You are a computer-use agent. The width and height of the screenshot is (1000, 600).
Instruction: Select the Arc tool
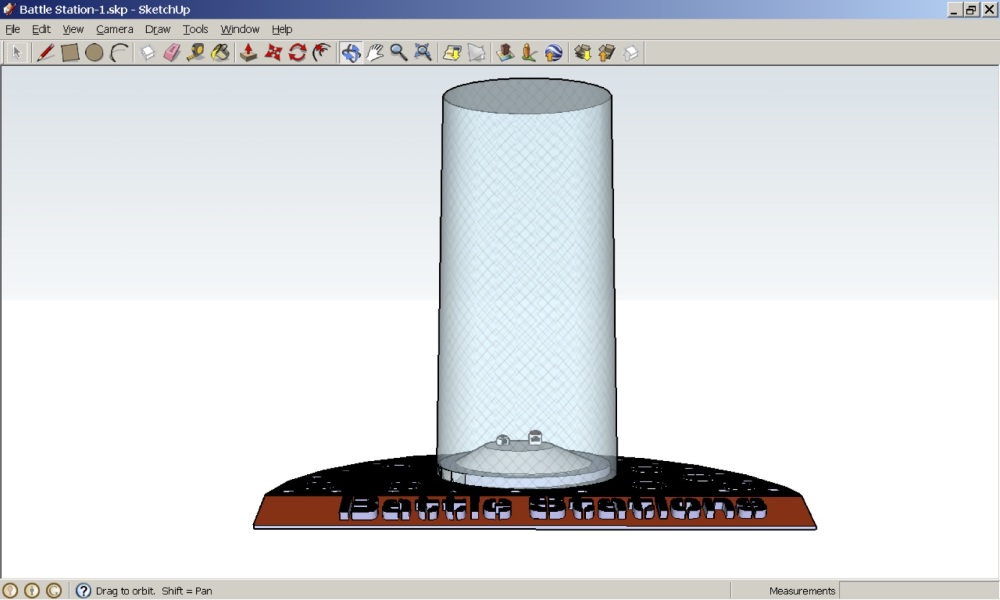click(x=119, y=53)
